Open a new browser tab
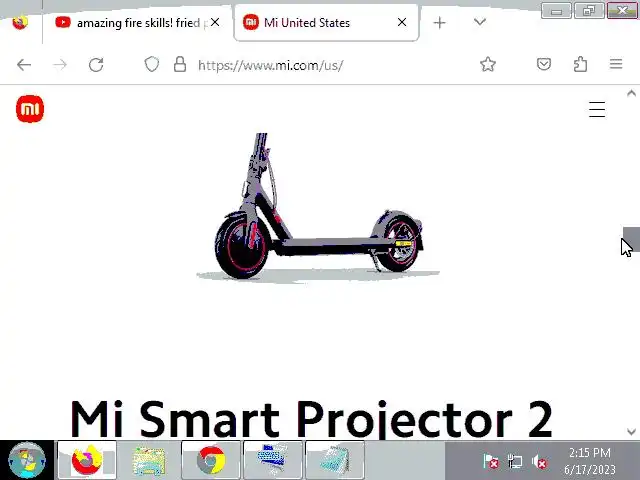The height and width of the screenshot is (480, 640). [440, 22]
